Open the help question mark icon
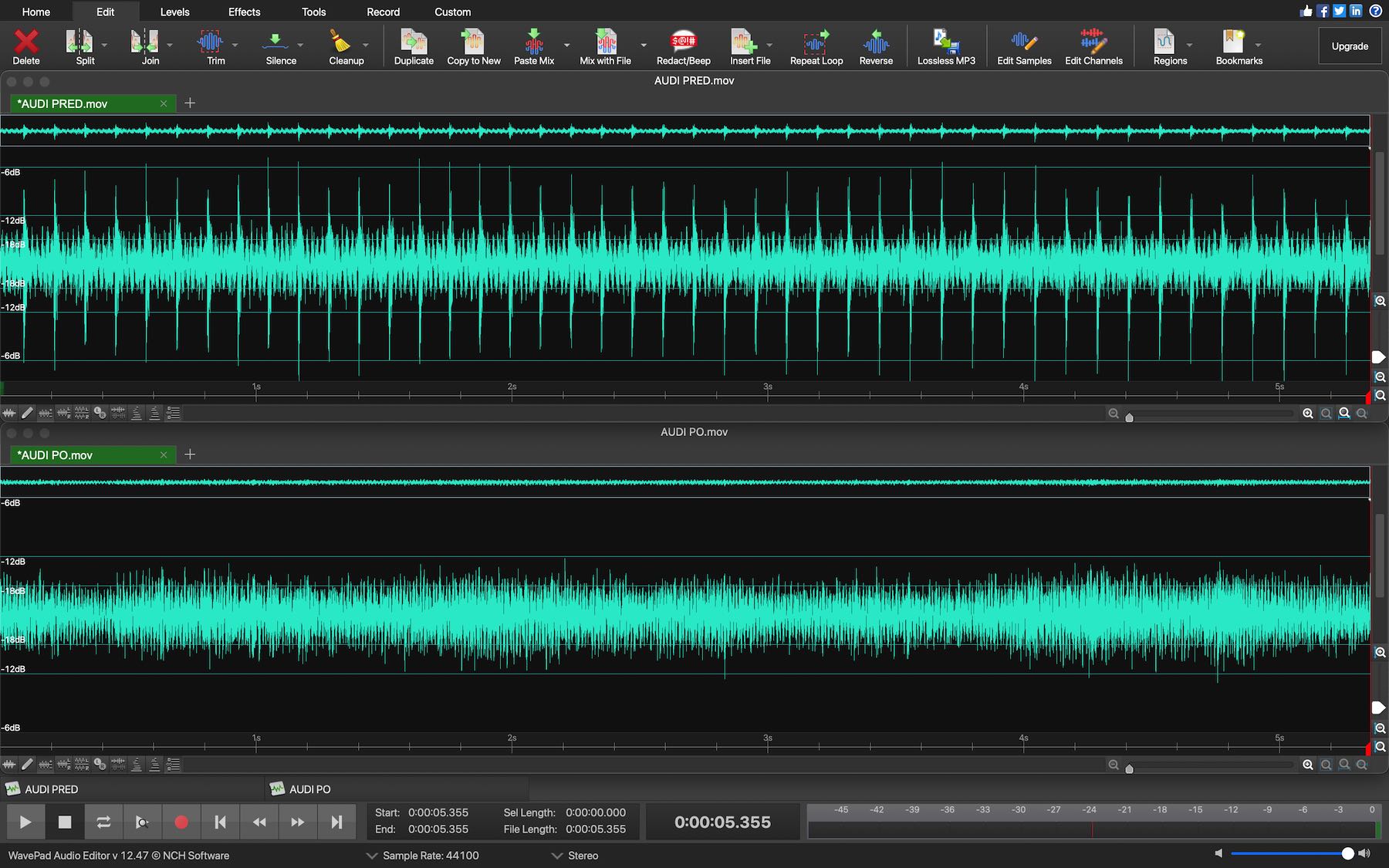The width and height of the screenshot is (1389, 868). click(x=1375, y=11)
